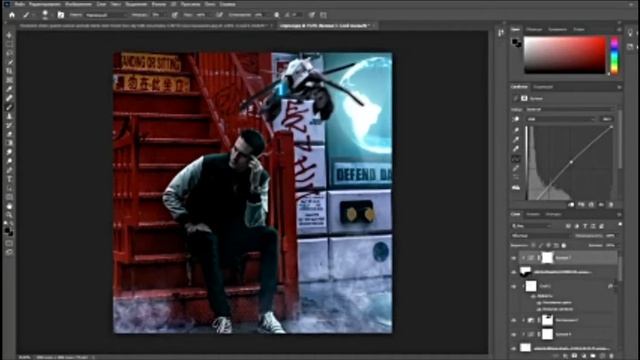Select black point eyedropper in Curves properties
The height and width of the screenshot is (360, 640).
coord(516,130)
